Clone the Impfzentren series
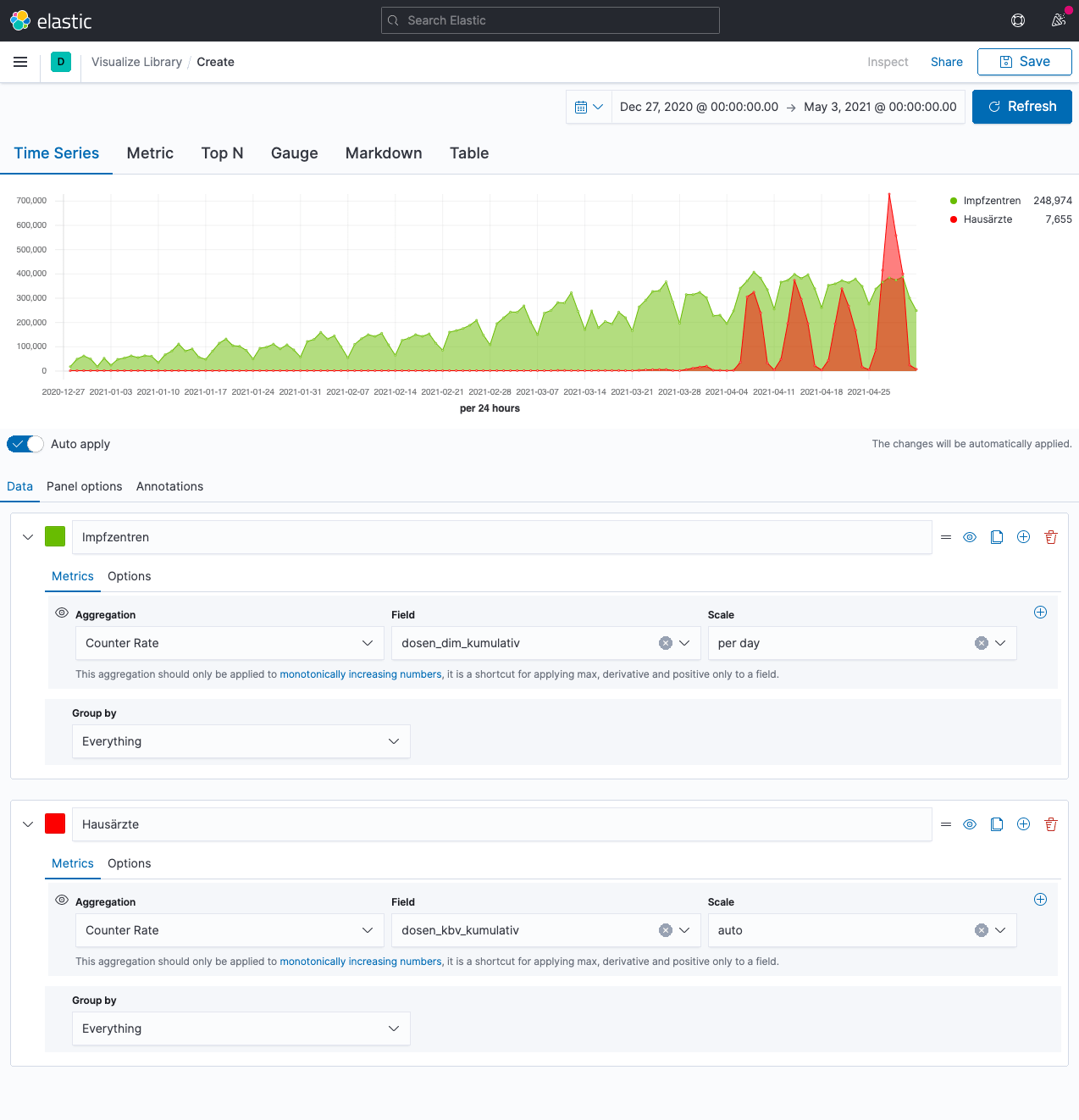The width and height of the screenshot is (1079, 1120). click(997, 537)
